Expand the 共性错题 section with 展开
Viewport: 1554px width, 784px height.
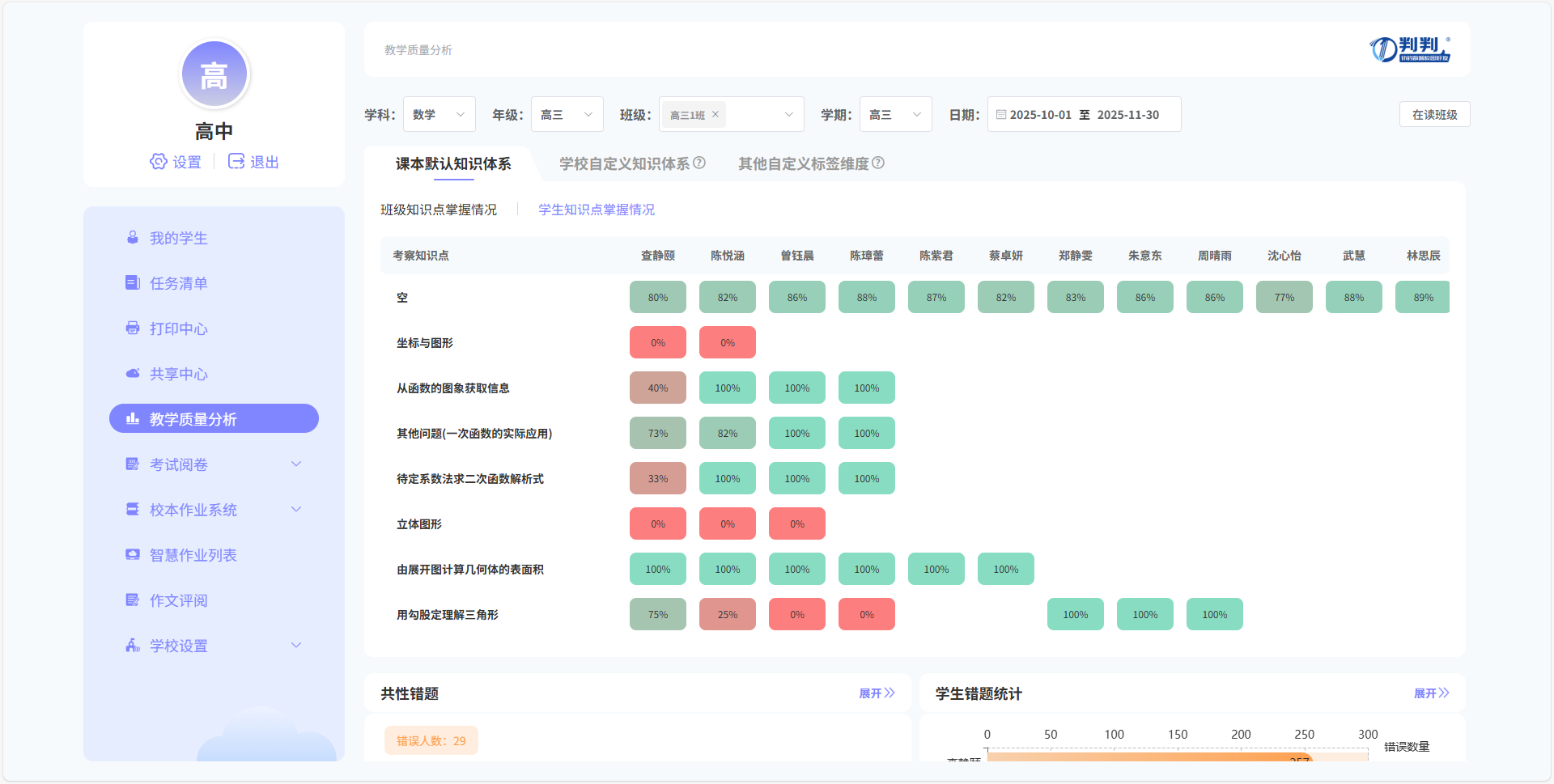[x=877, y=693]
